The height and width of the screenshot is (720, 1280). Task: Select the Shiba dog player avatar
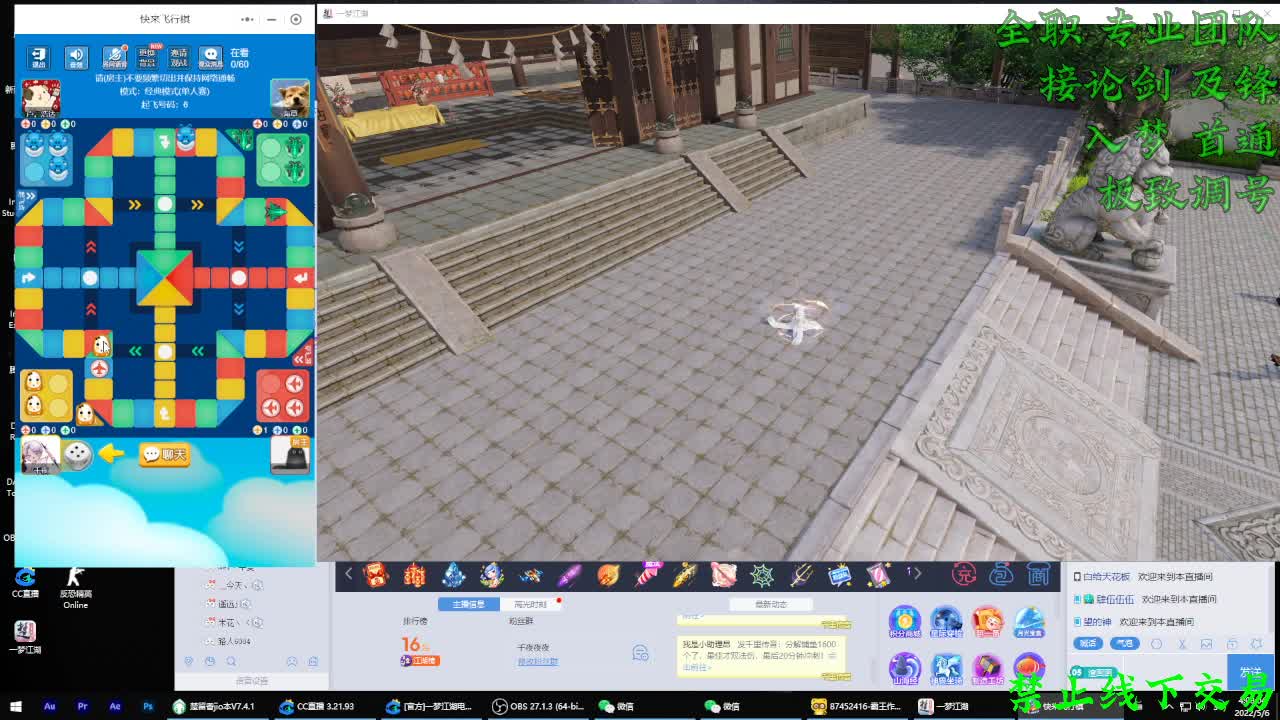(290, 99)
